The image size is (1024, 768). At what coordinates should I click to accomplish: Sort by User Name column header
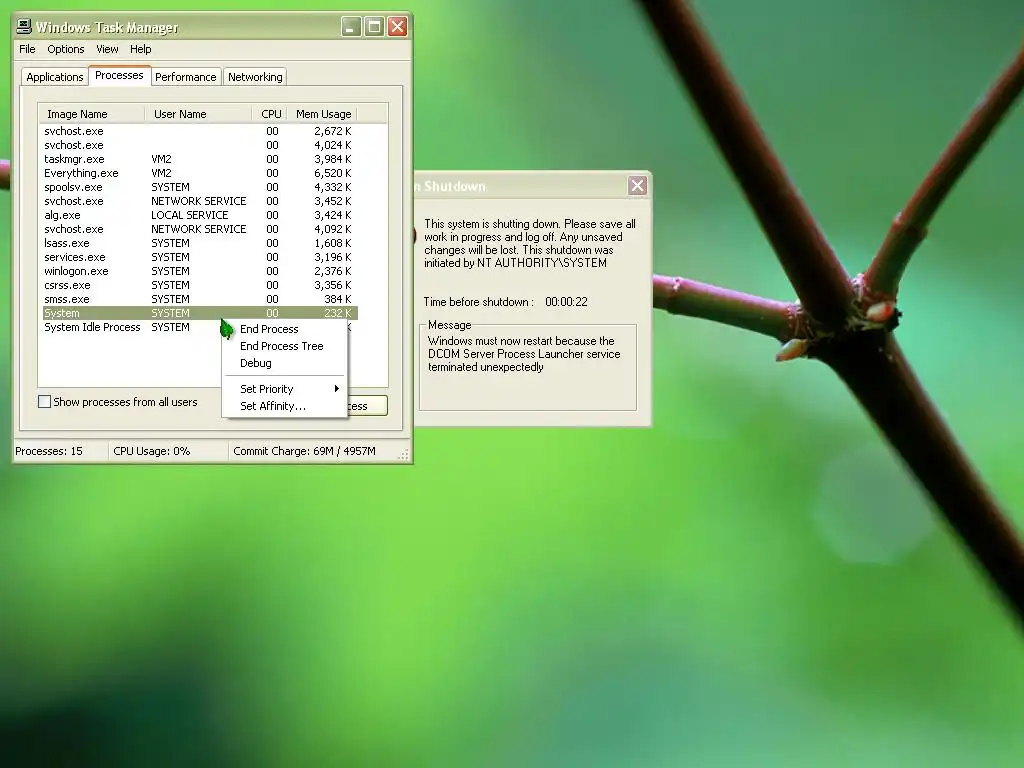(198, 114)
